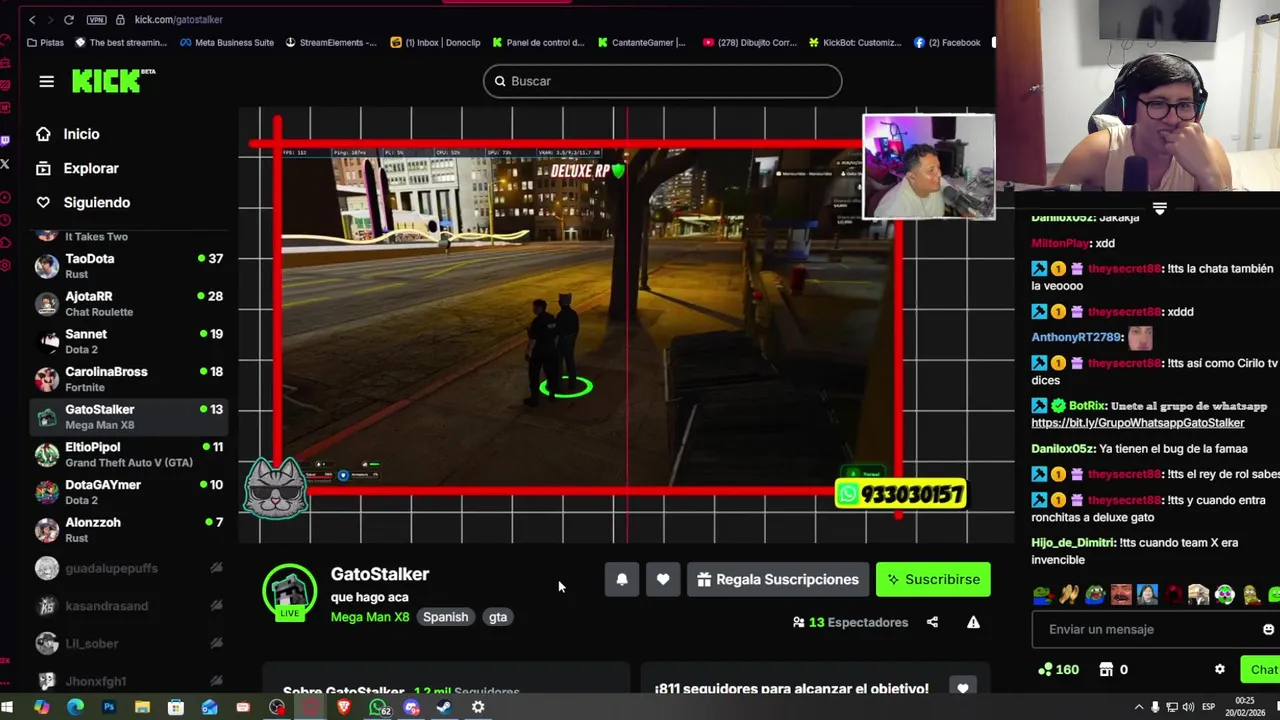Open chat settings gear icon

tap(1219, 669)
